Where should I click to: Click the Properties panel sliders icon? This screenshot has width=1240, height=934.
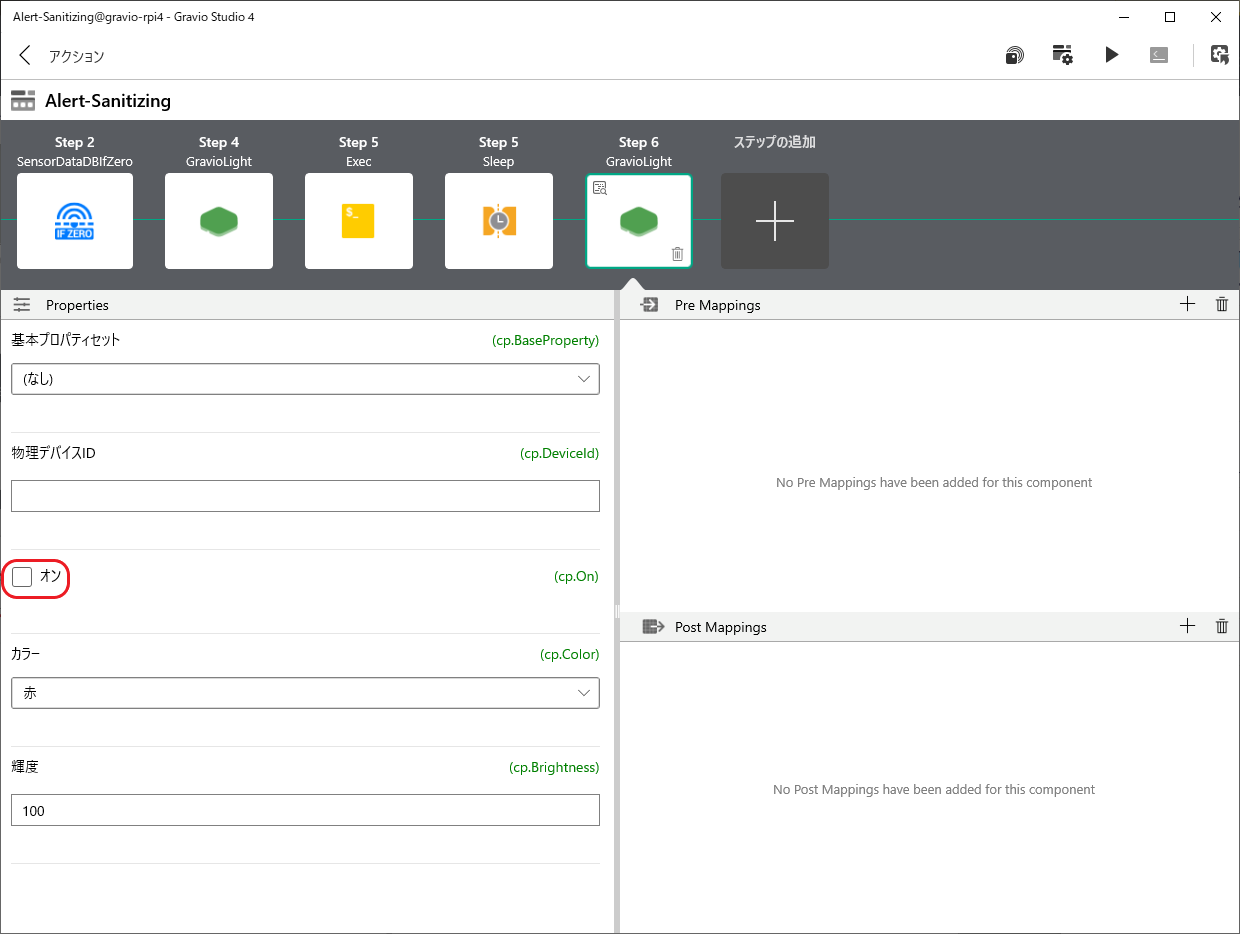click(x=22, y=305)
